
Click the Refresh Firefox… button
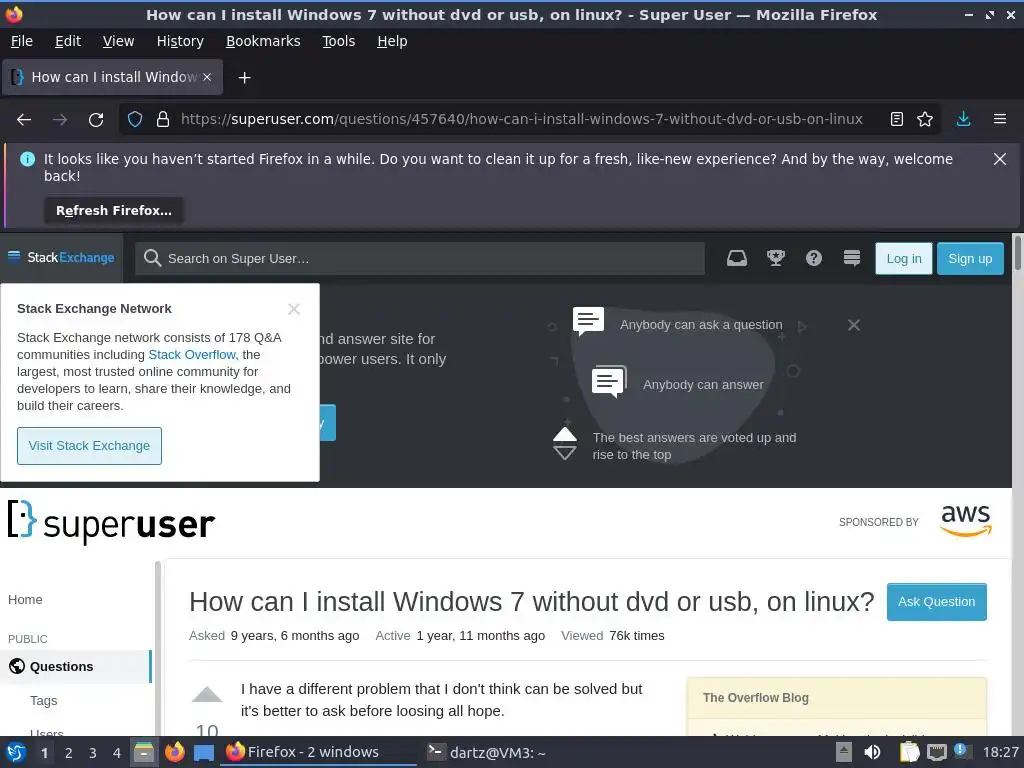114,211
